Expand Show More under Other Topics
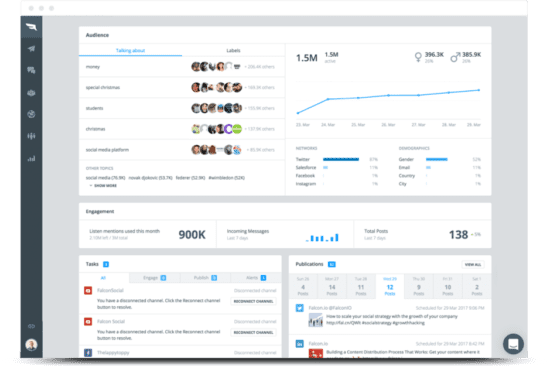Viewport: 550px width, 366px height. [x=103, y=186]
